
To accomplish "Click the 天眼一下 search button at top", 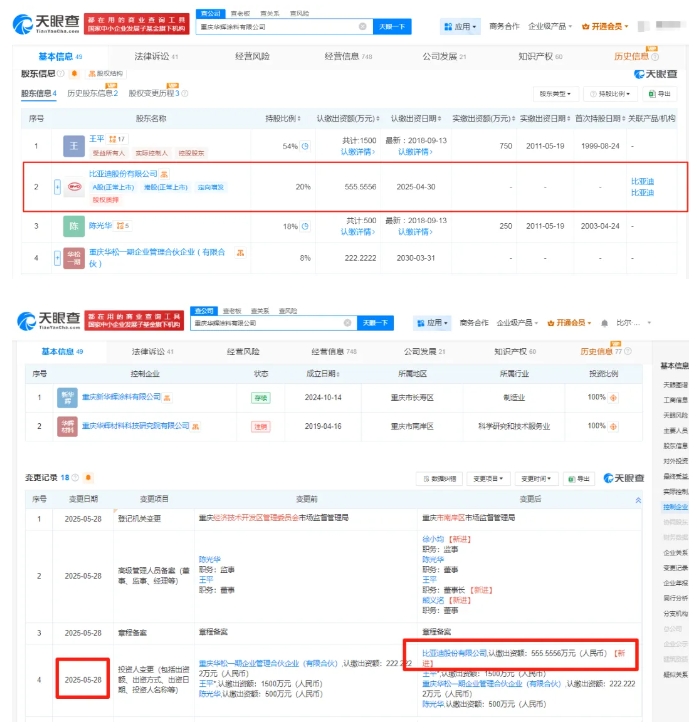I will [391, 26].
